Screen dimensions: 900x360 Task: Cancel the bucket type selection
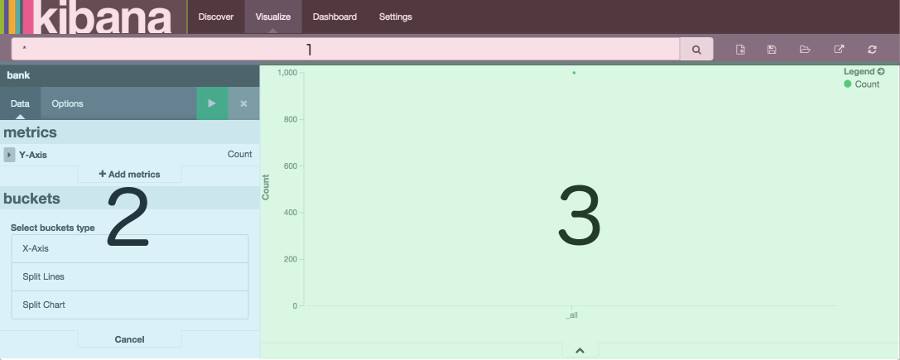tap(130, 339)
